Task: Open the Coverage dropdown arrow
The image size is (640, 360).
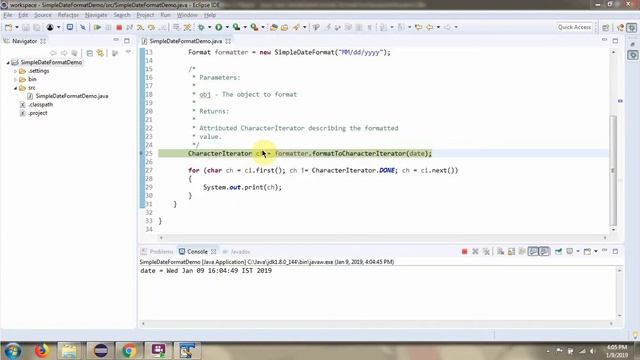Action: pos(245,27)
